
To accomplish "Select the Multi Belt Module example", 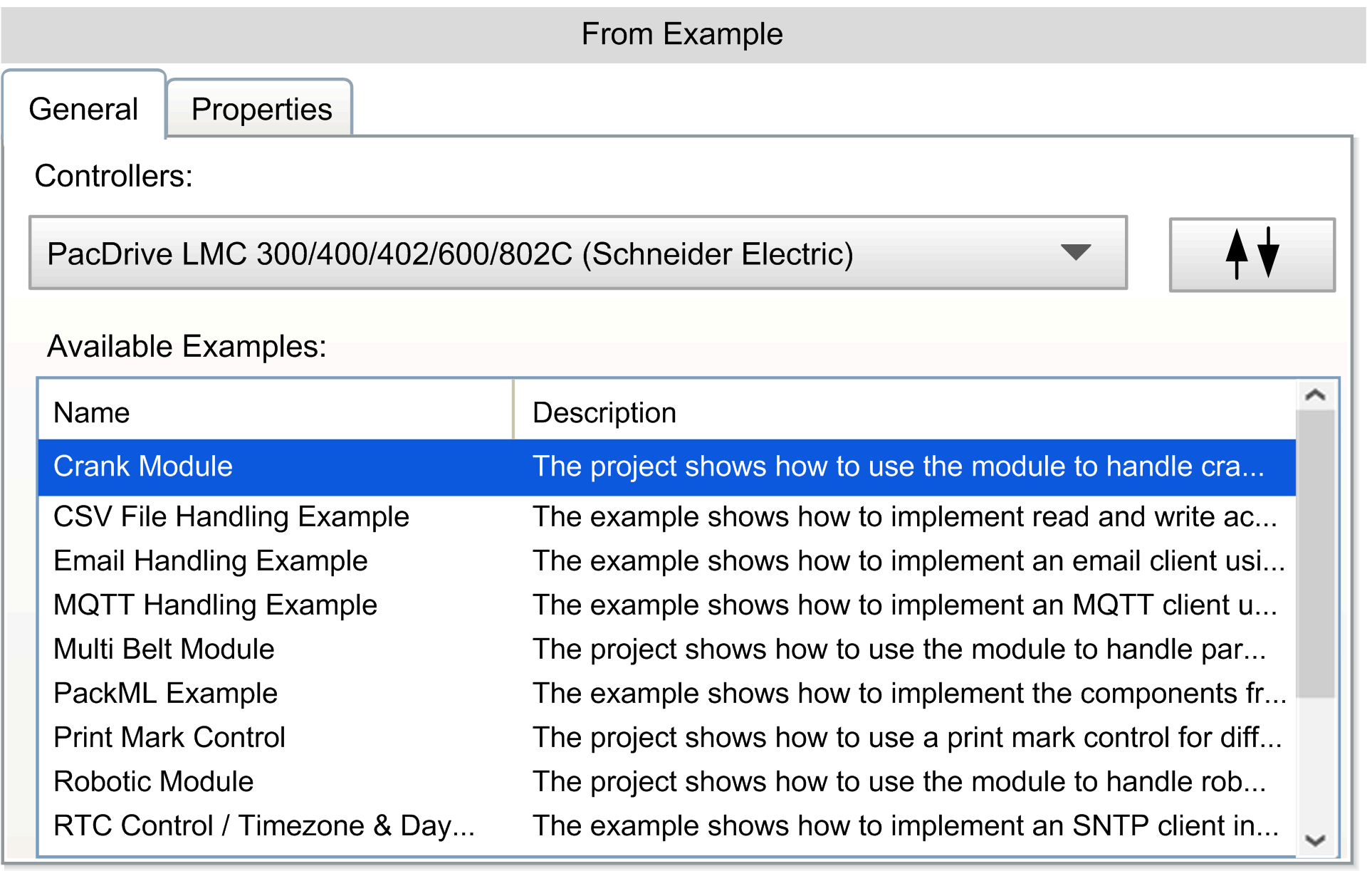I will click(164, 649).
